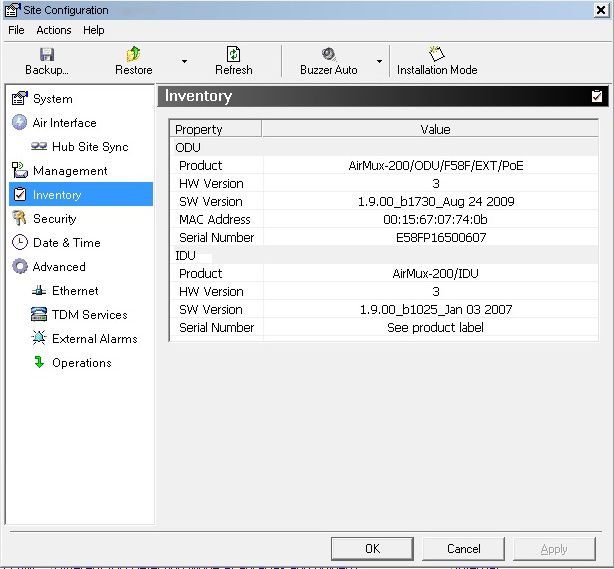Screen dimensions: 614x569
Task: Open the External Alarms item
Action: [94, 339]
